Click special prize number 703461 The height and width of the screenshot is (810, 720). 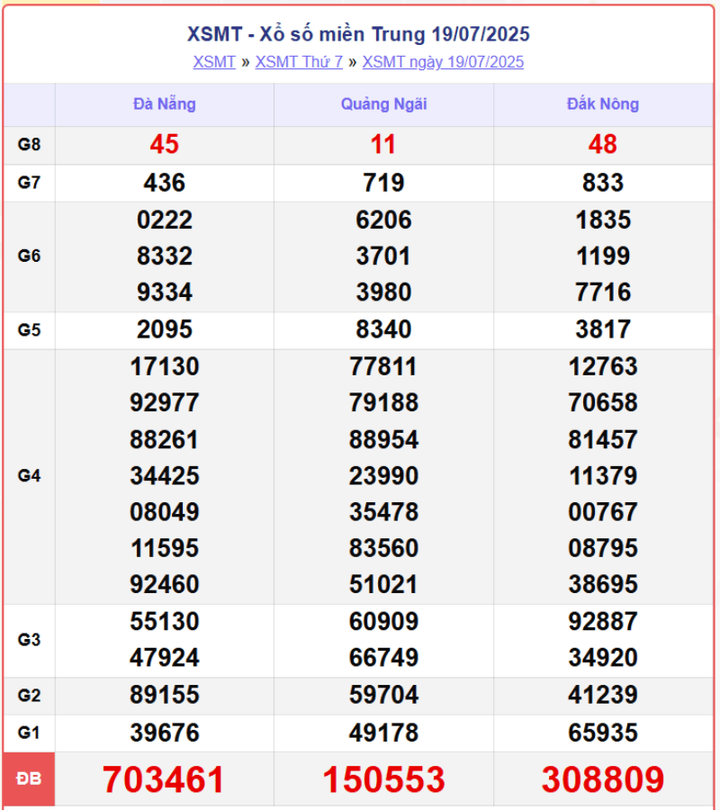pyautogui.click(x=164, y=778)
